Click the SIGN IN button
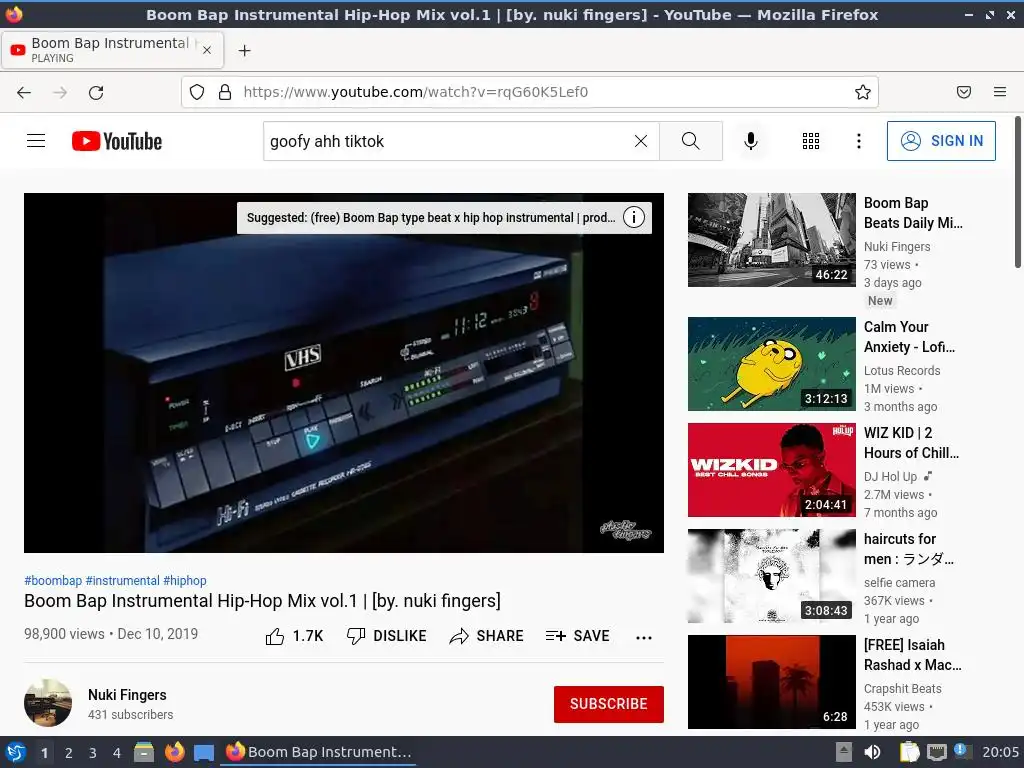The image size is (1024, 768). pos(940,140)
